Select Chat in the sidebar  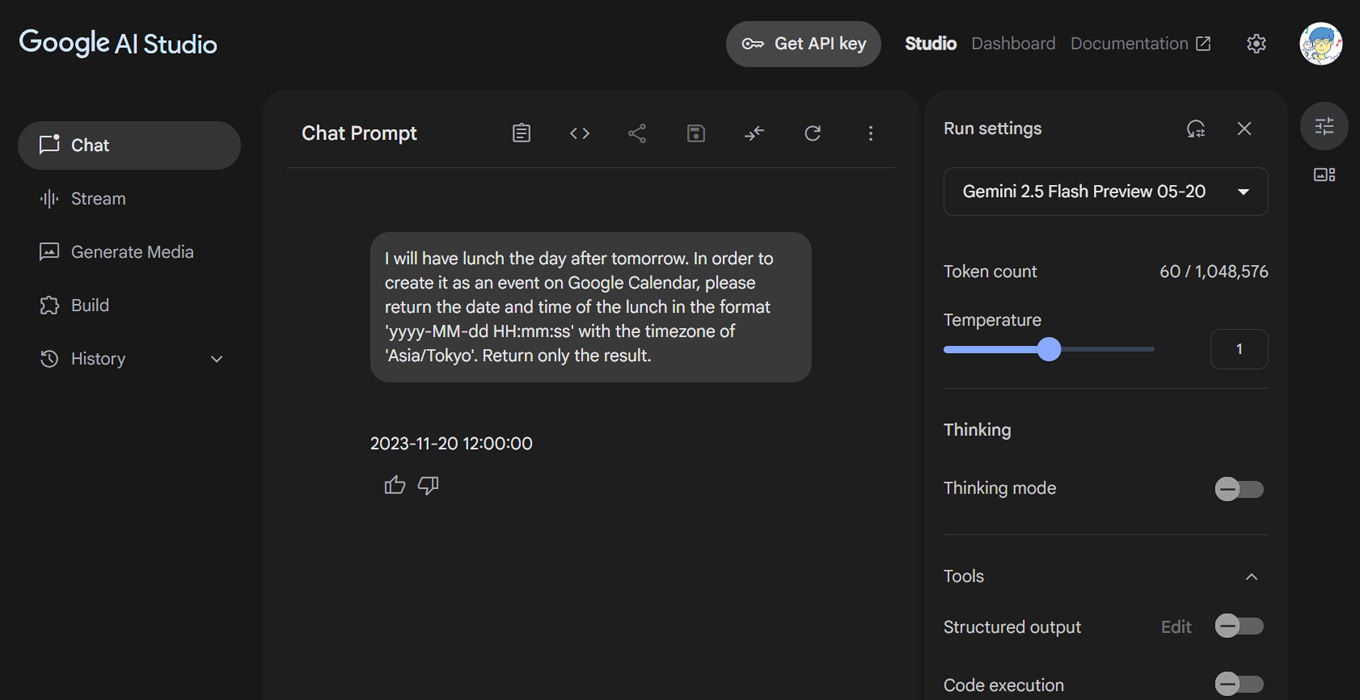(129, 145)
